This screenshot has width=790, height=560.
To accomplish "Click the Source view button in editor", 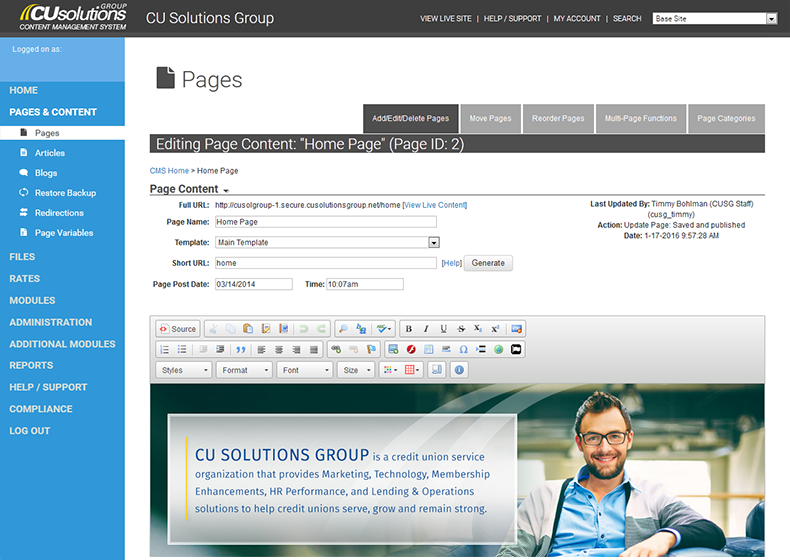I will click(x=177, y=329).
